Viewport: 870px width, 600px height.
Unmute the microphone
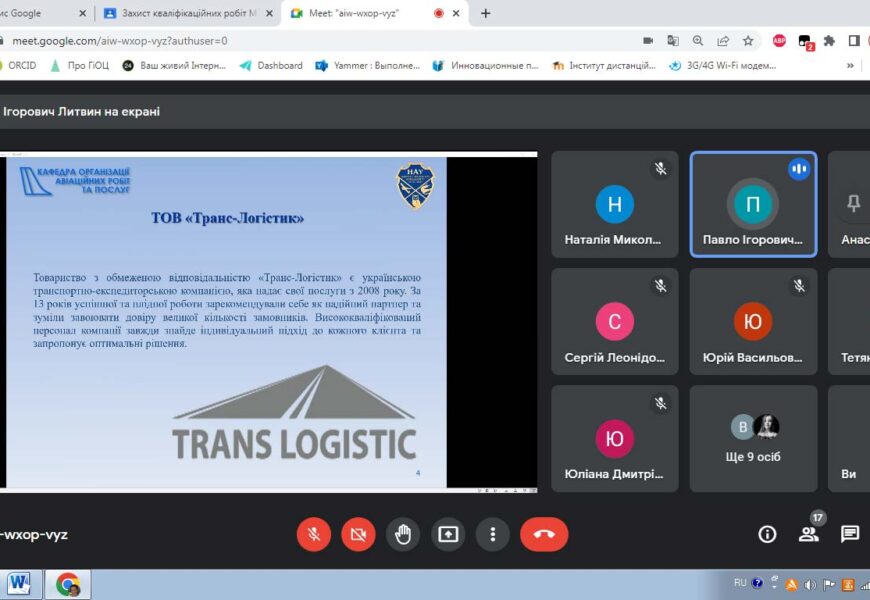313,534
